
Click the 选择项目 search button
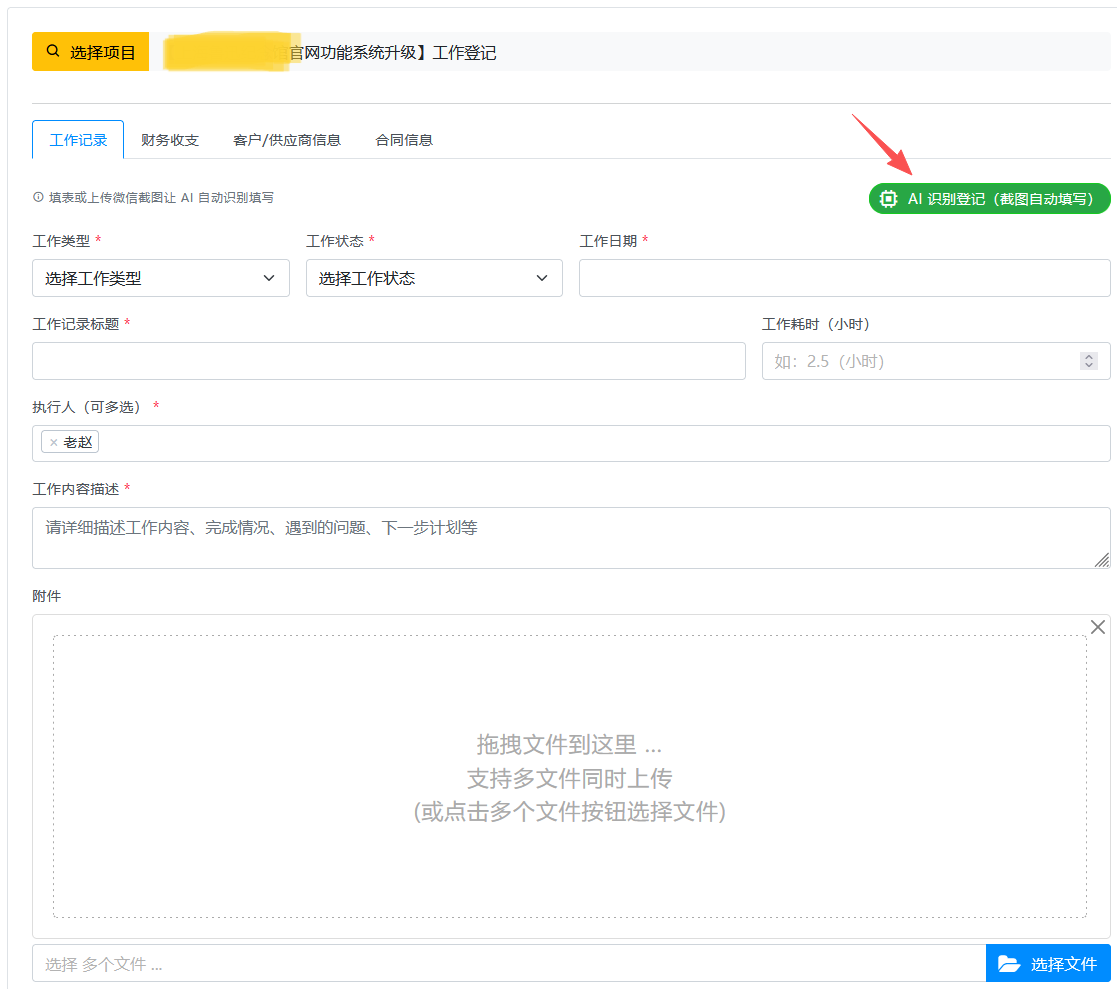pyautogui.click(x=90, y=51)
